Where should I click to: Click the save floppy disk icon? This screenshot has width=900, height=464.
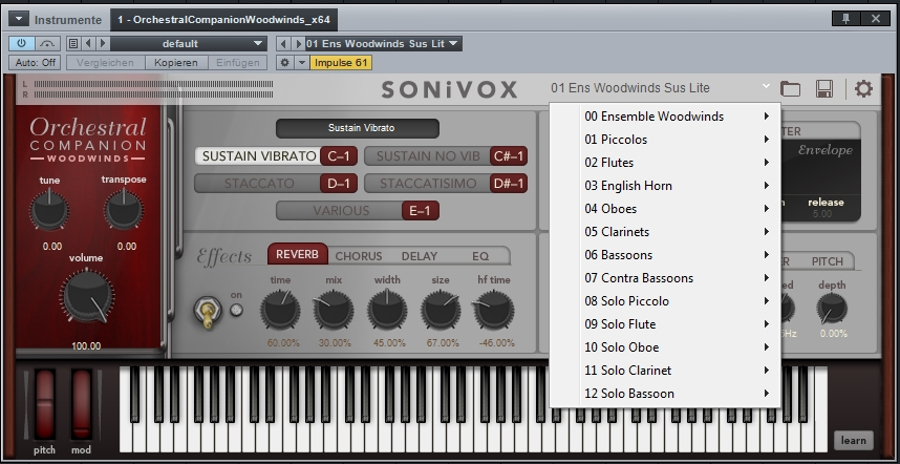824,88
